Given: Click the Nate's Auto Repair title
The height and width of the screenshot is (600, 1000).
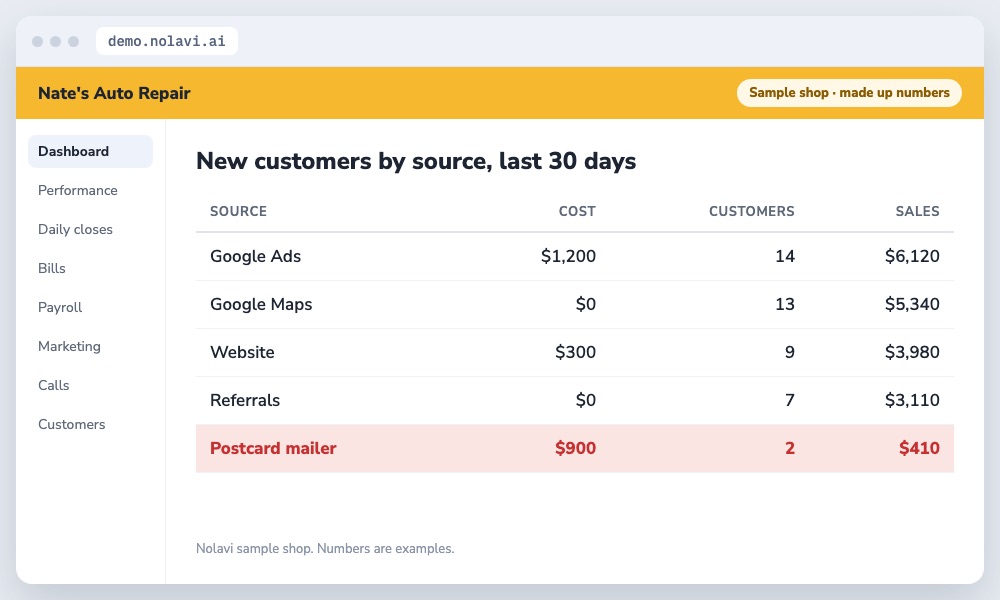Looking at the screenshot, I should pos(114,93).
